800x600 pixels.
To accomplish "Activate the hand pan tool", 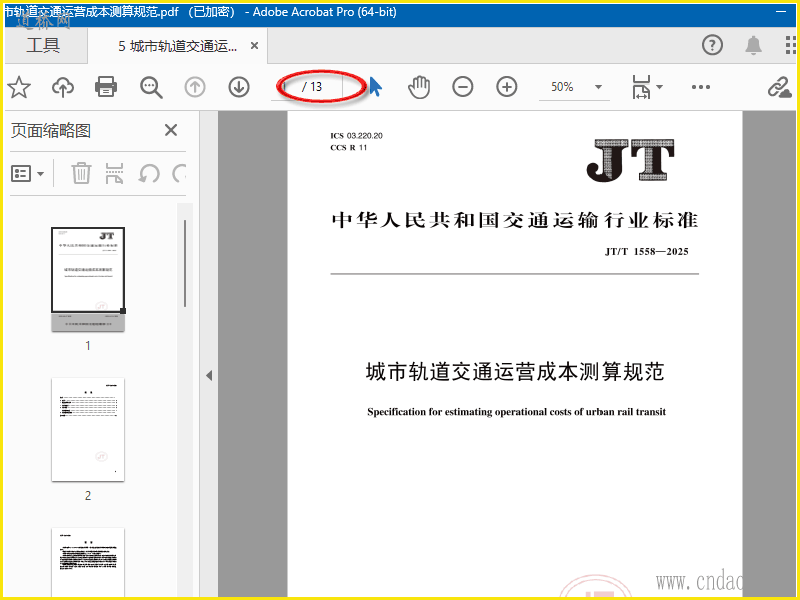I will coord(419,87).
